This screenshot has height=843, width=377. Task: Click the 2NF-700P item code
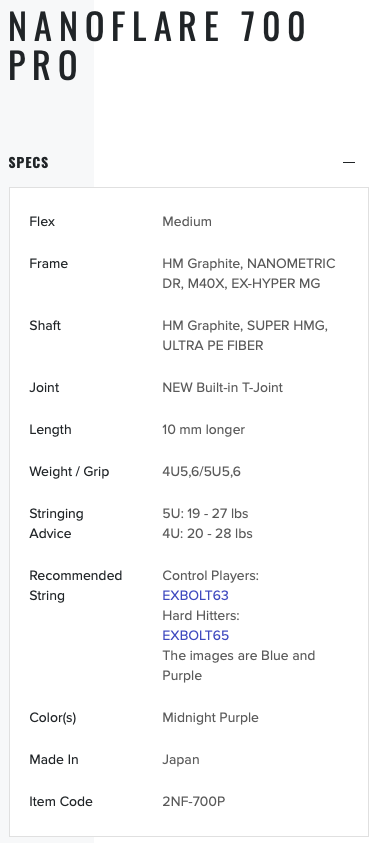pos(194,802)
